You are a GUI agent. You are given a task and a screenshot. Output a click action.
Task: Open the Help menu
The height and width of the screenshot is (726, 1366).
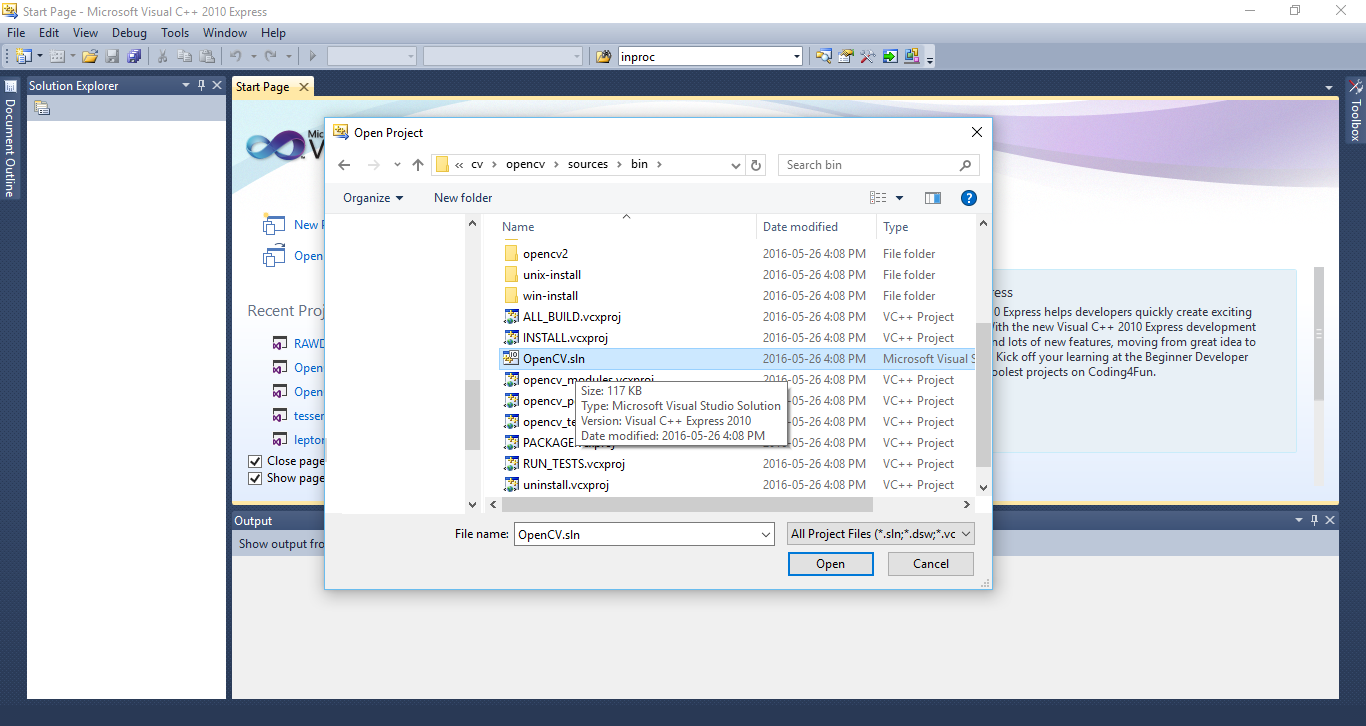tap(273, 33)
